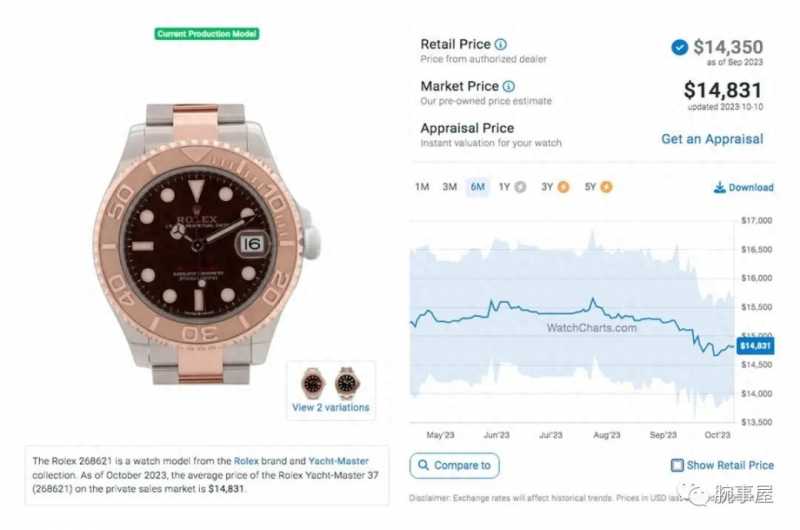Select the 3M time range
The image size is (800, 530).
click(449, 187)
